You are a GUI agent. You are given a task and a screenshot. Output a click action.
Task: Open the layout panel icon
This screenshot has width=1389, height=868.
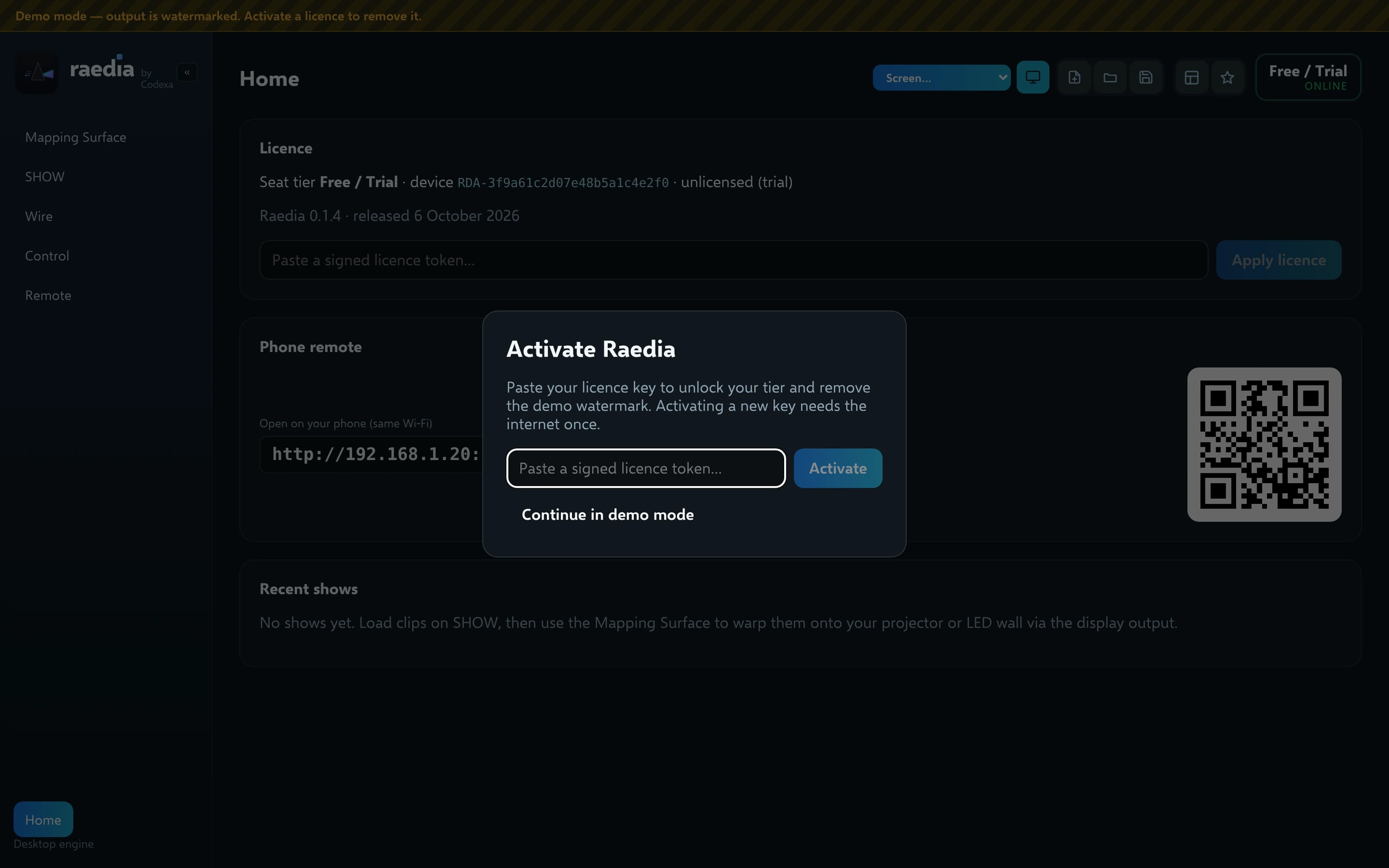pyautogui.click(x=1192, y=77)
